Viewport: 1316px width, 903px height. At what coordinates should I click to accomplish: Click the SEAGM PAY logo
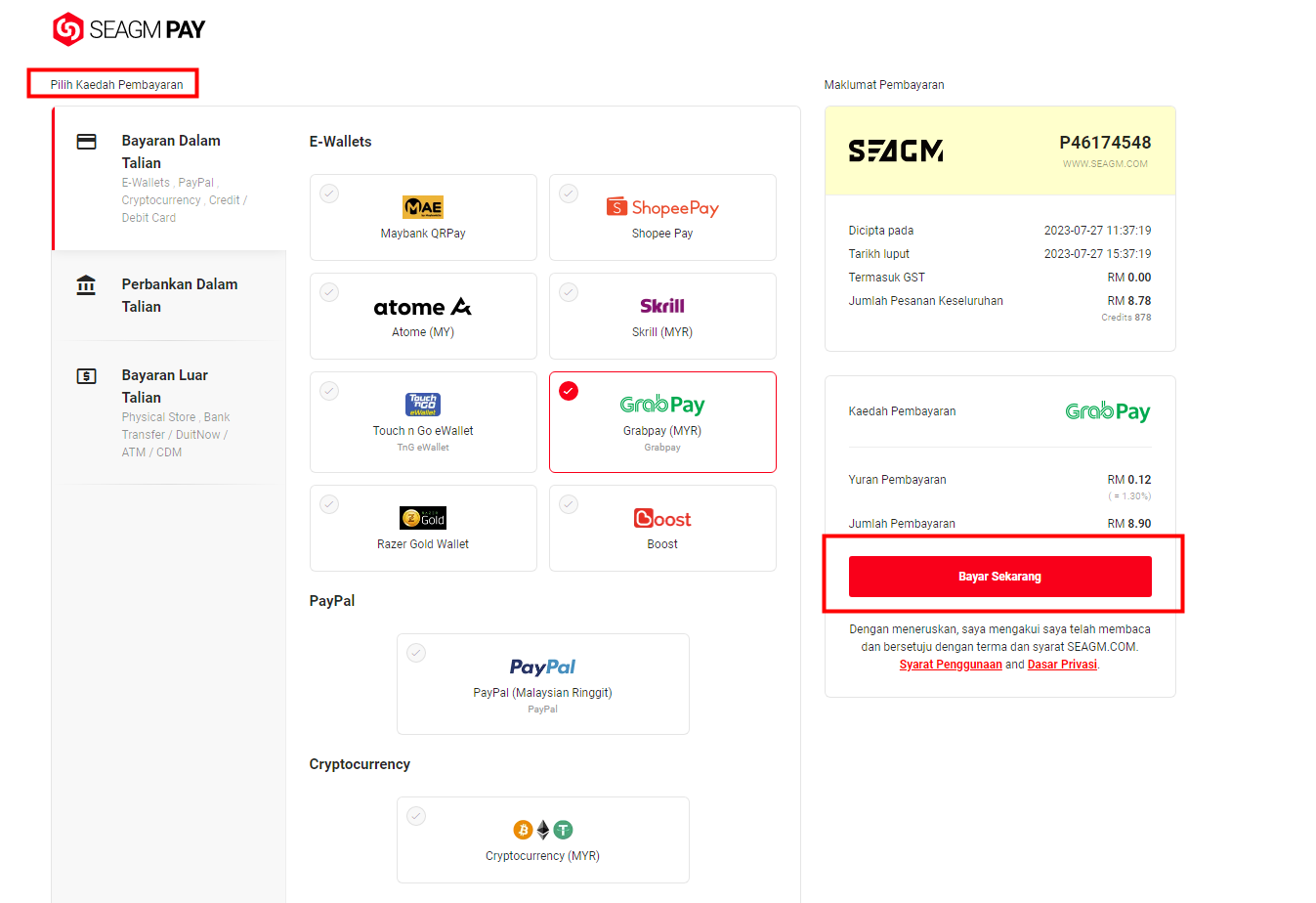click(x=129, y=29)
